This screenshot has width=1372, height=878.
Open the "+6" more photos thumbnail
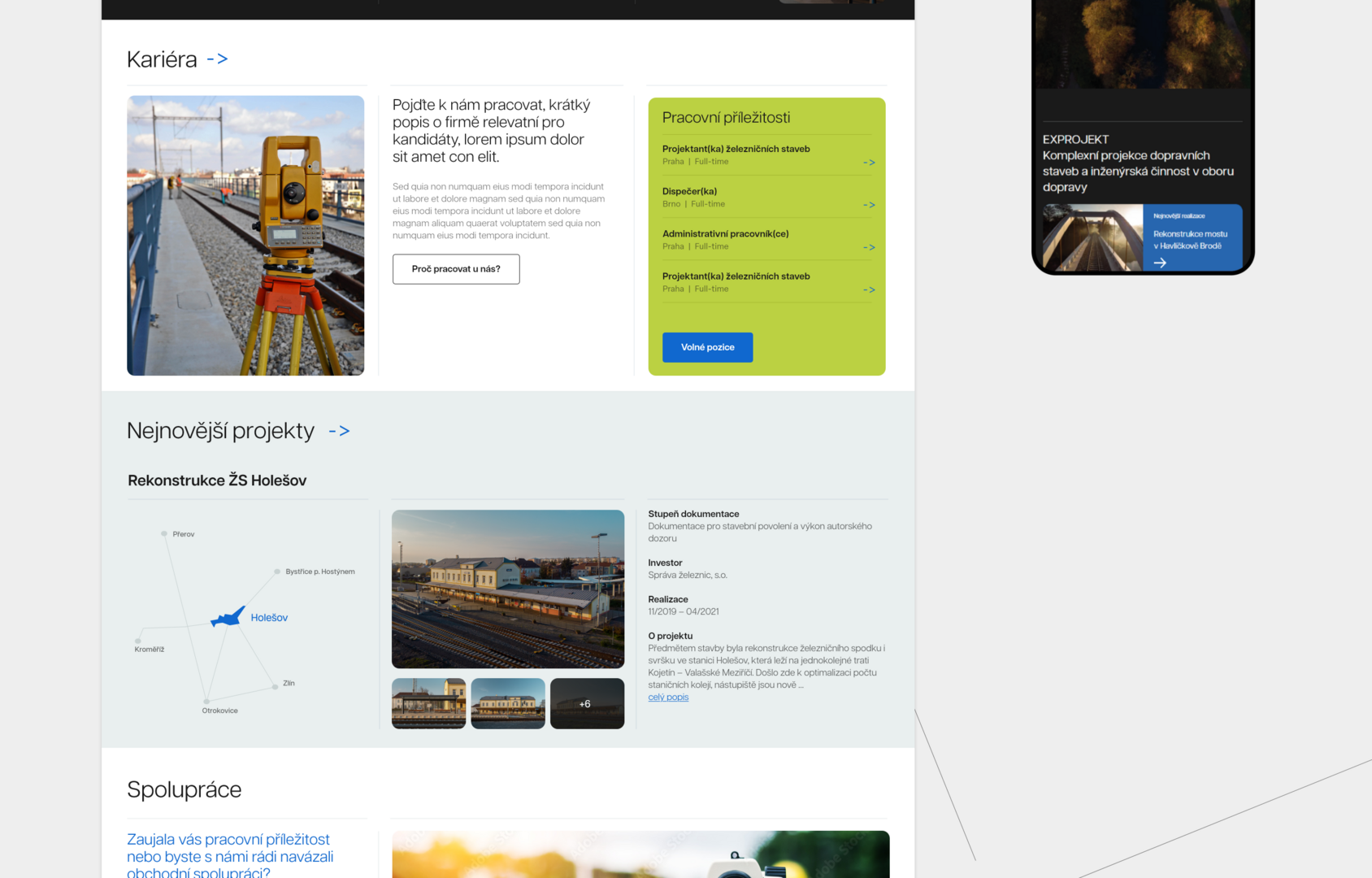point(587,704)
